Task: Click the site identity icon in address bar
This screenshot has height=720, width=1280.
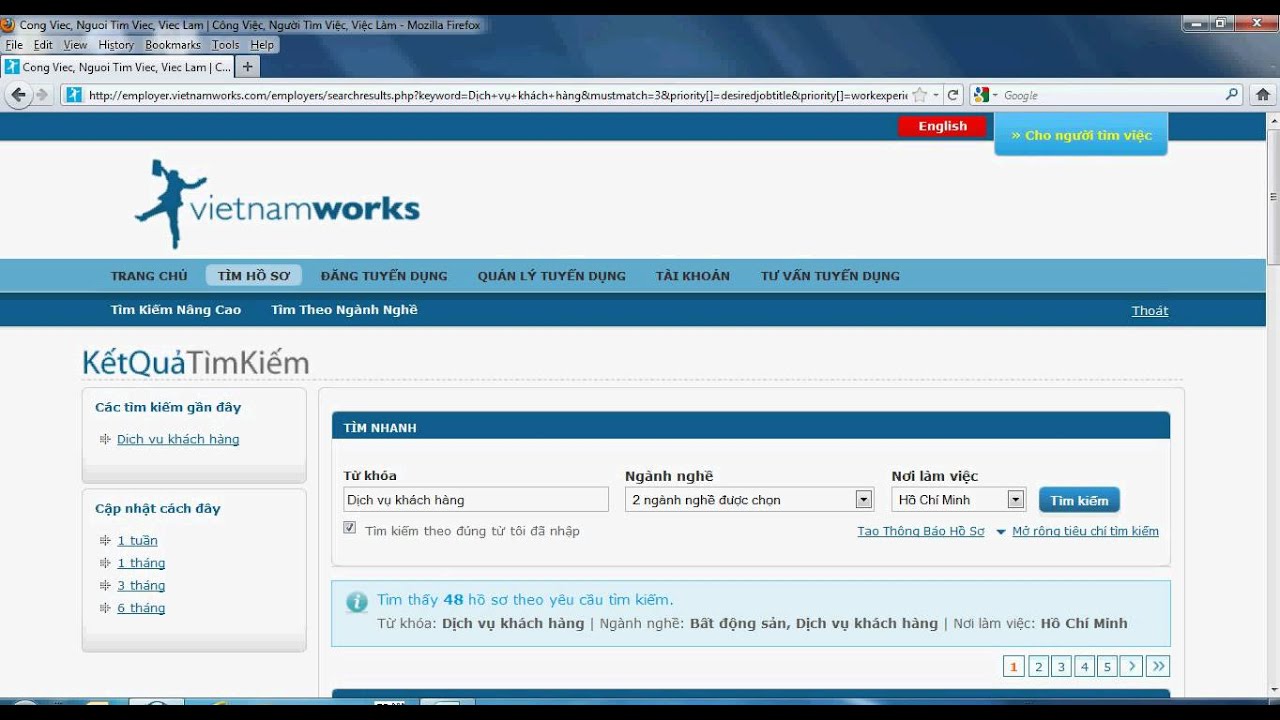Action: [x=74, y=95]
